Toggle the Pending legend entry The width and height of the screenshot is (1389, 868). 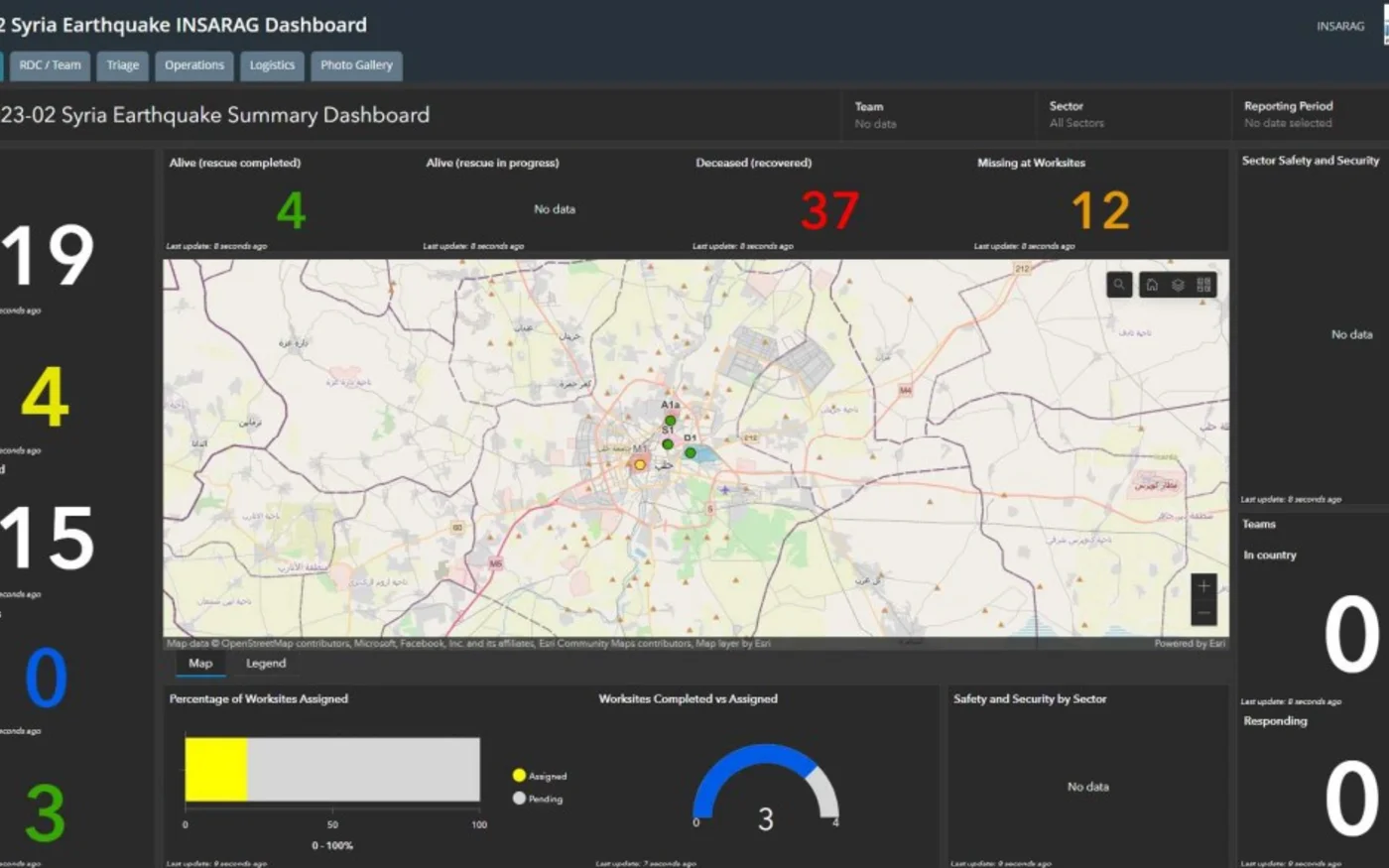(539, 798)
